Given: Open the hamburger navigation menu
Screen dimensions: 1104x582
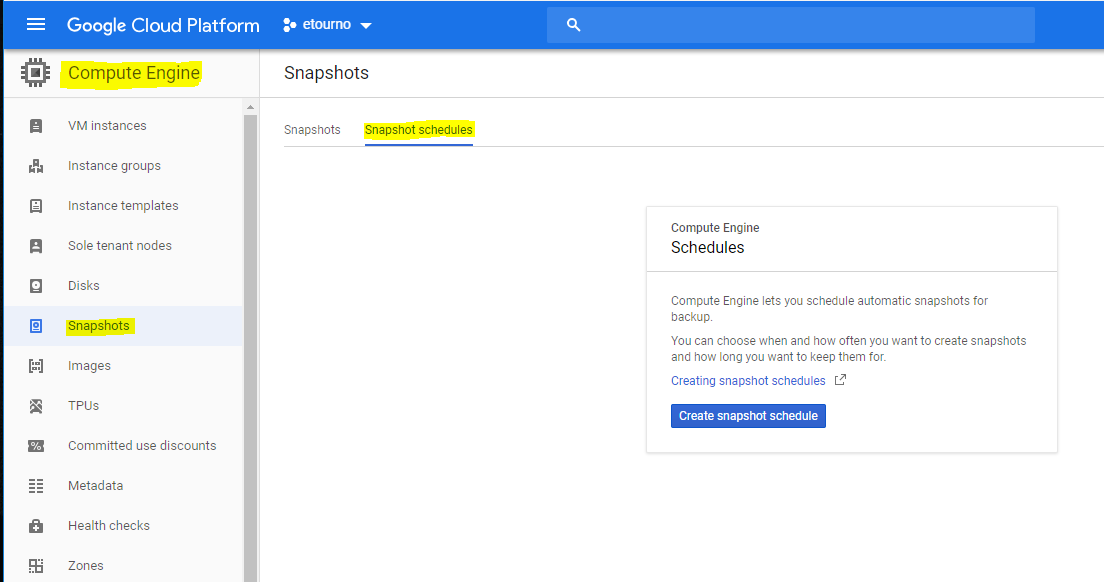Looking at the screenshot, I should click(36, 25).
